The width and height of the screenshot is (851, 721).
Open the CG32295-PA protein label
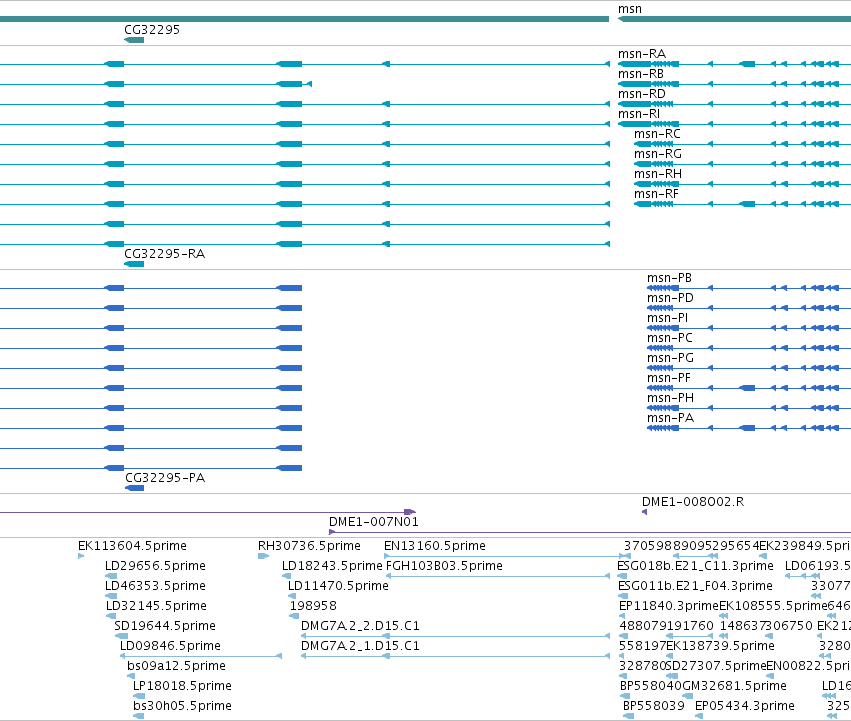click(165, 478)
